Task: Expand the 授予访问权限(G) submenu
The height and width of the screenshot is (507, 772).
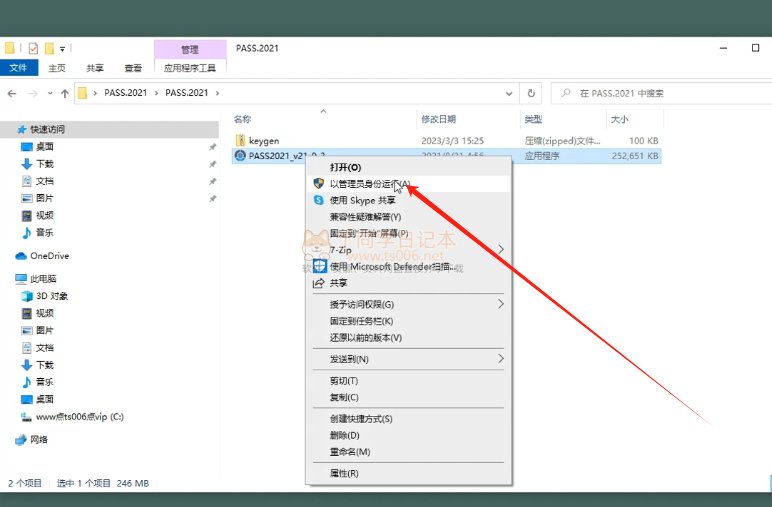Action: [501, 304]
